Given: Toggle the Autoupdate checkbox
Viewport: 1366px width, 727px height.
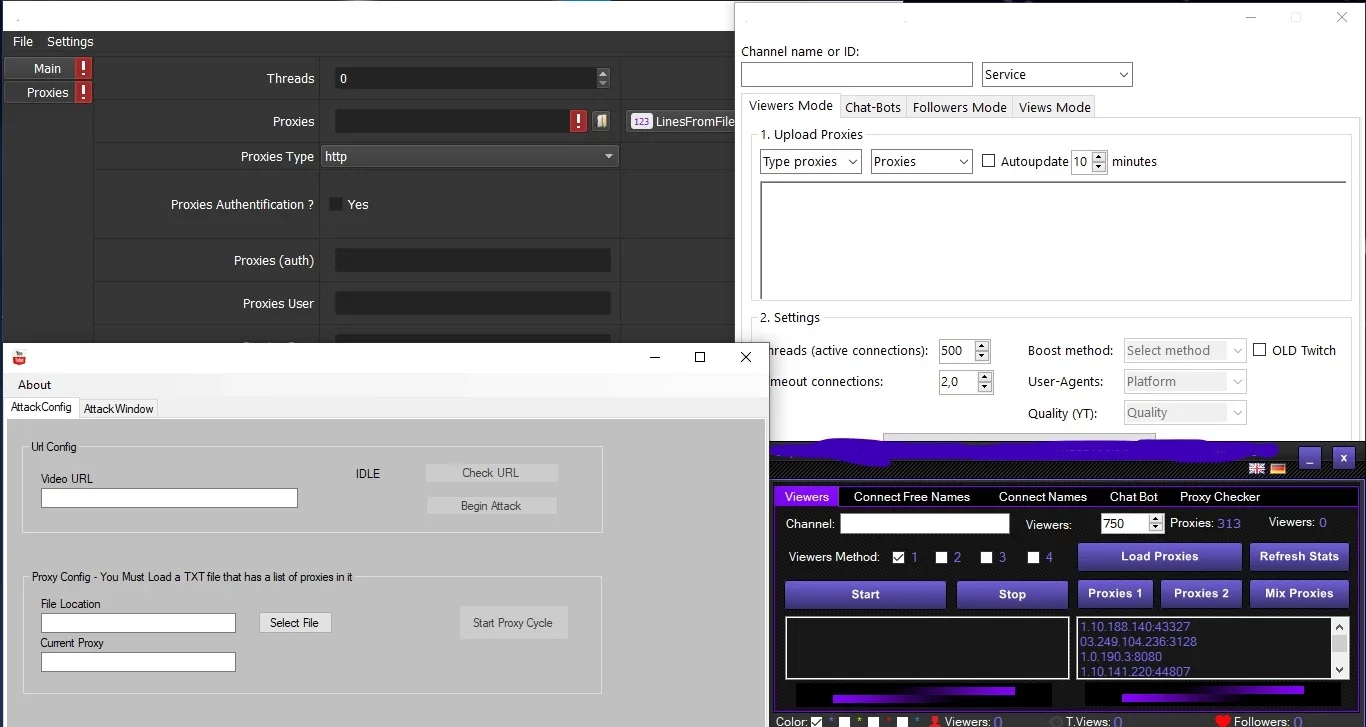Looking at the screenshot, I should coord(988,161).
